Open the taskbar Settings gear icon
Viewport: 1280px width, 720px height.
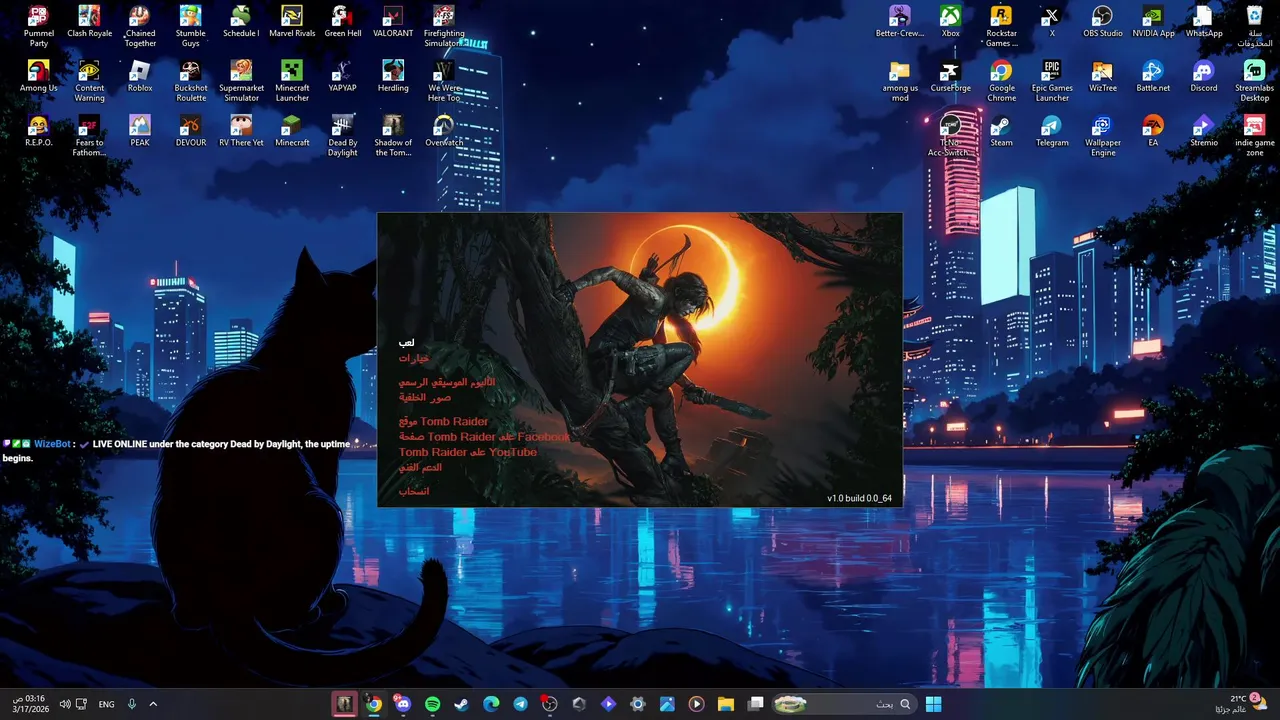pyautogui.click(x=637, y=704)
